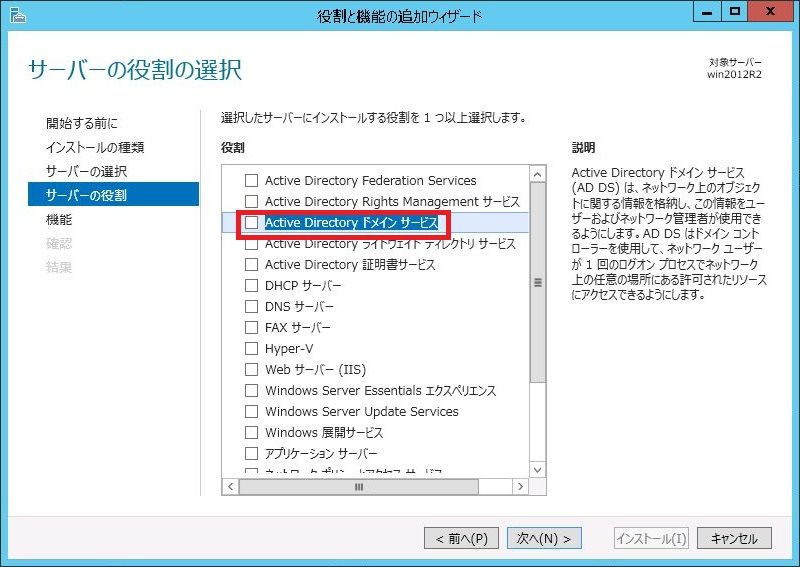Image resolution: width=800 pixels, height=567 pixels.
Task: Tick the Hyper-V checkbox
Action: [252, 349]
